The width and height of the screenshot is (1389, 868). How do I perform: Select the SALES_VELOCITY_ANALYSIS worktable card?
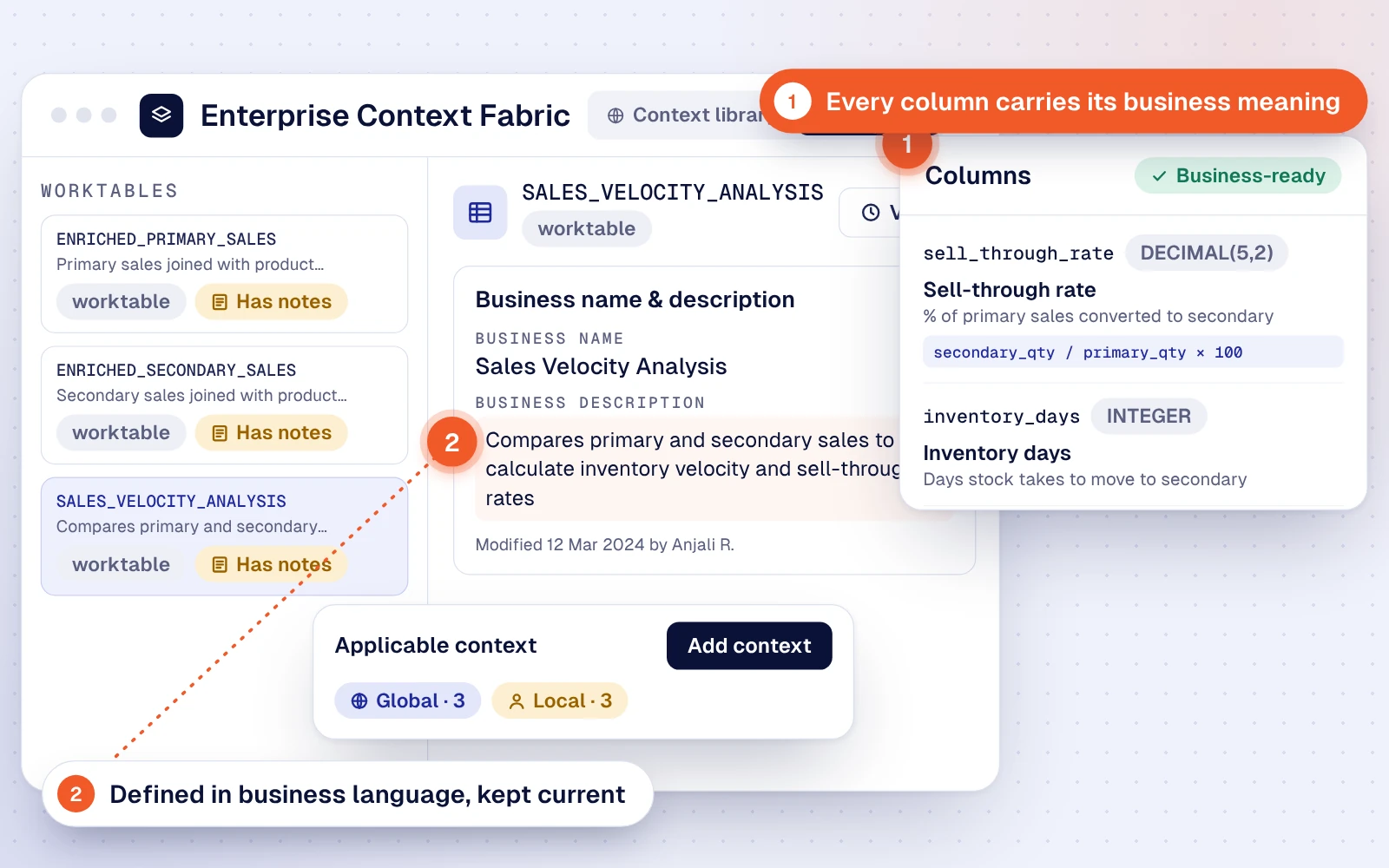[x=224, y=536]
